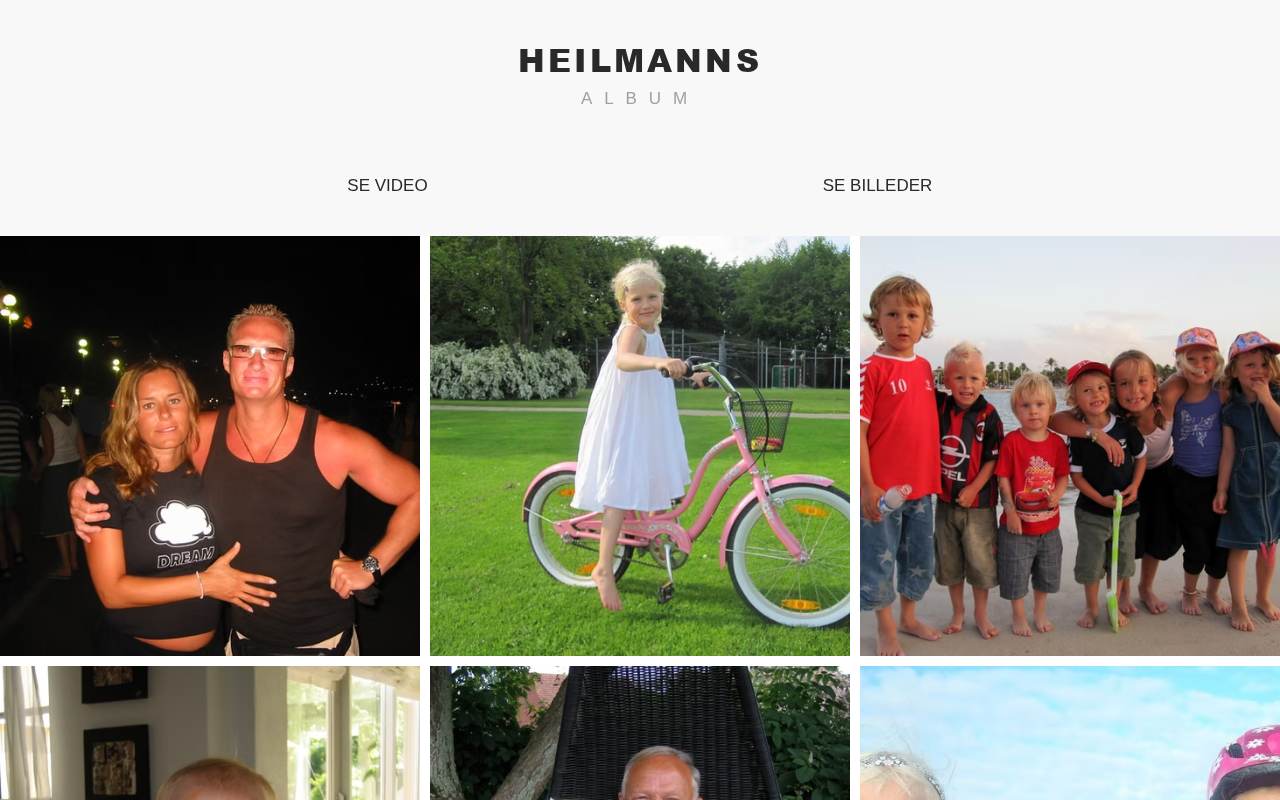View the image of kids wearing caps by water
The image size is (1280, 800).
[1070, 446]
